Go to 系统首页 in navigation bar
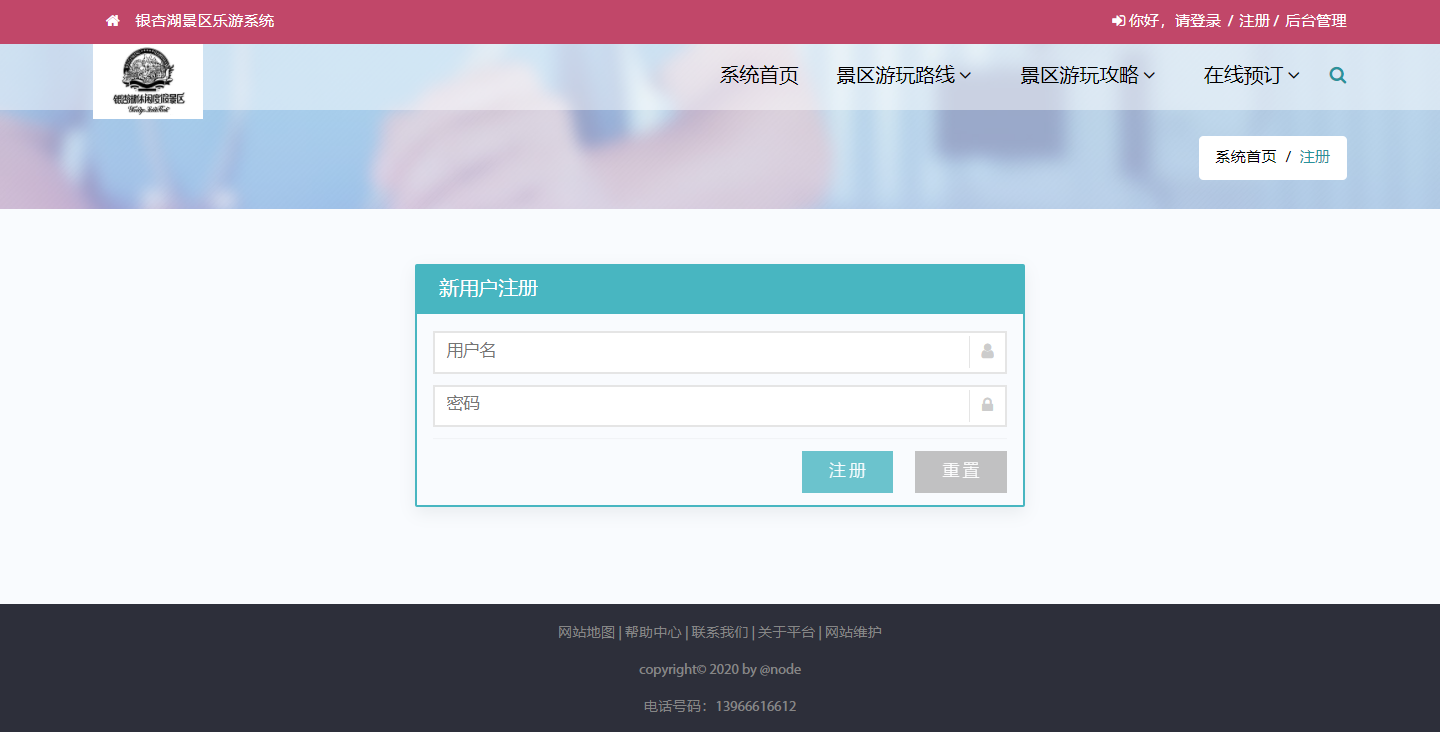Image resolution: width=1440 pixels, height=733 pixels. tap(759, 75)
